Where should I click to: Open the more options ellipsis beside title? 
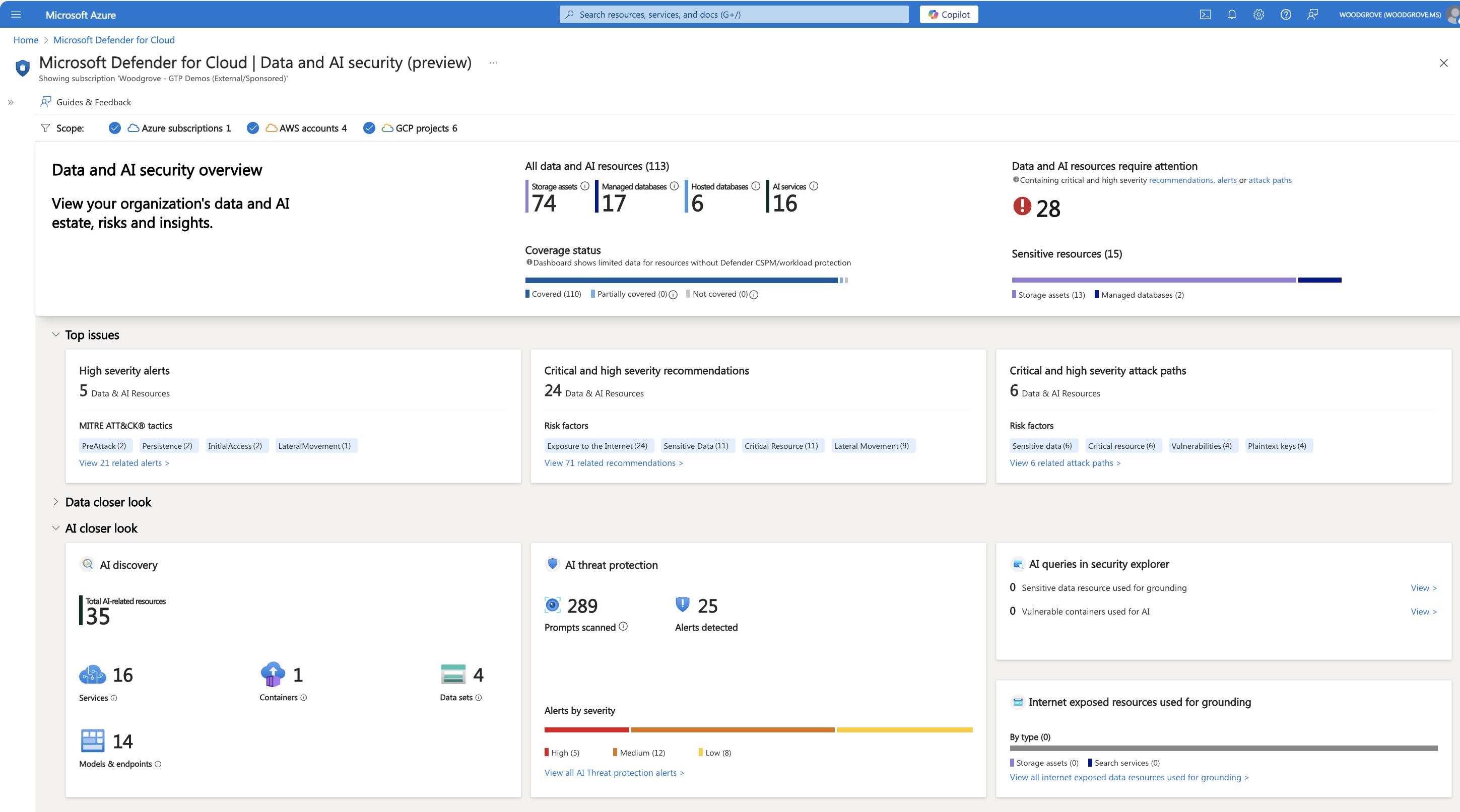point(493,63)
